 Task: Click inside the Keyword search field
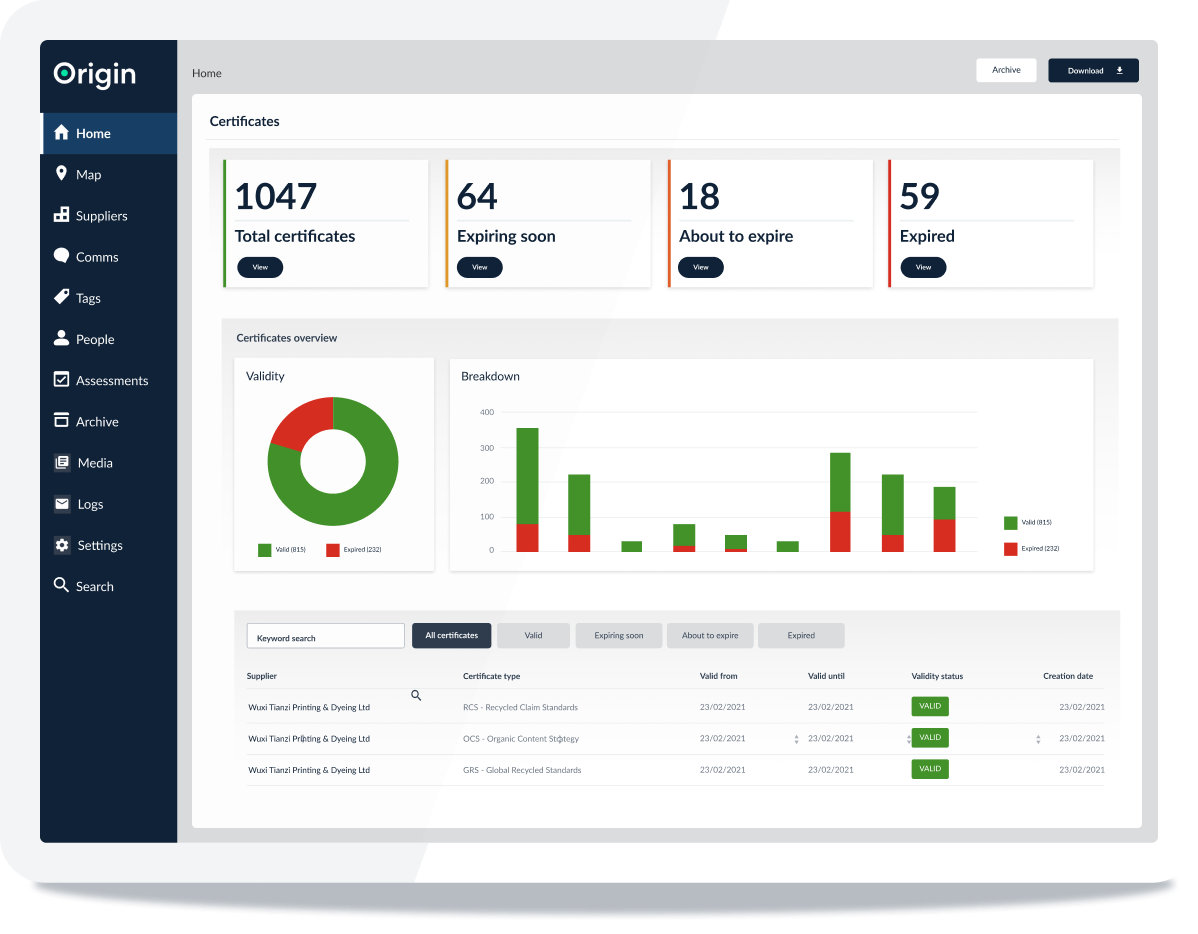click(325, 635)
